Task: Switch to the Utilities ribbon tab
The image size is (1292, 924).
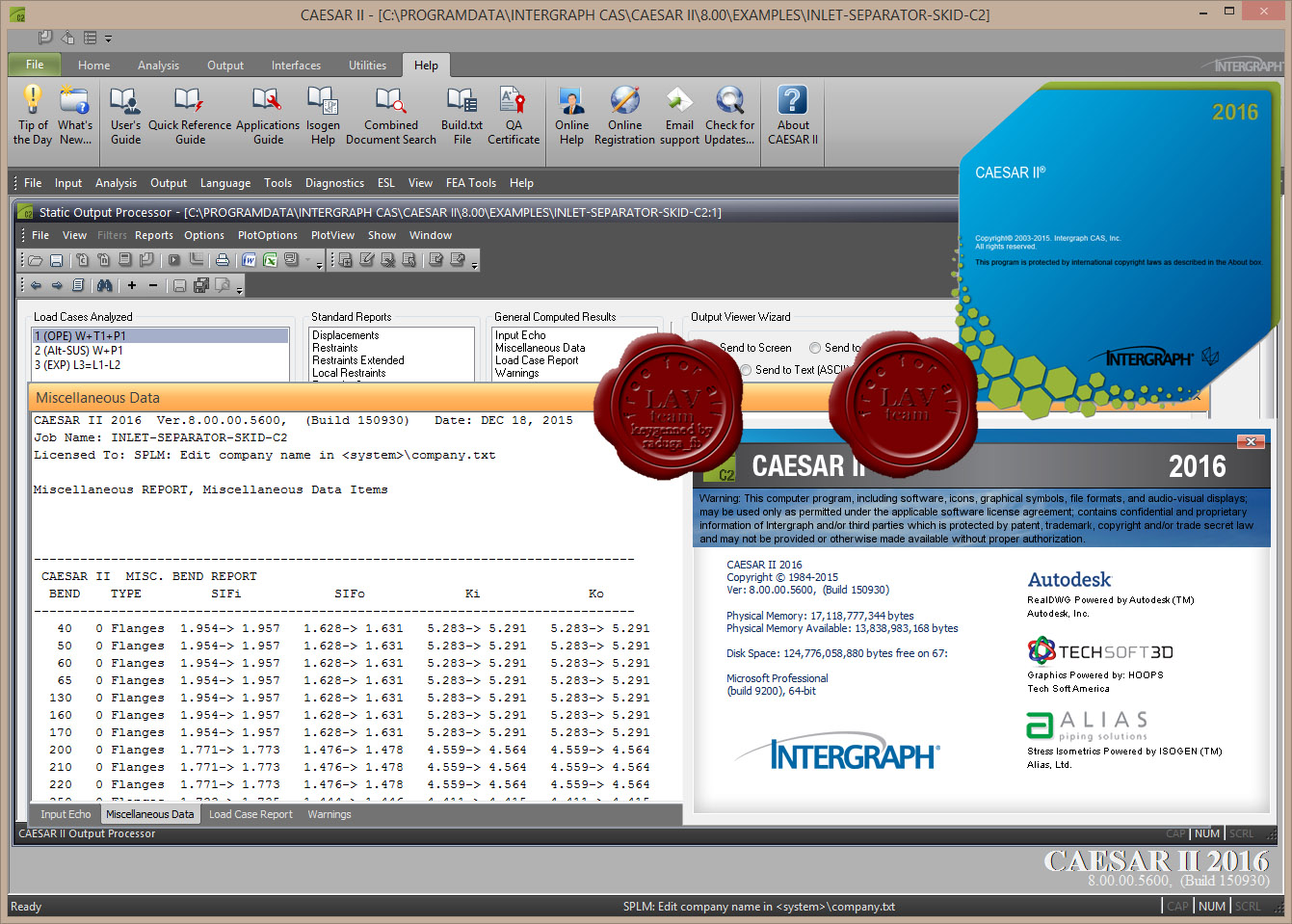Action: point(367,66)
